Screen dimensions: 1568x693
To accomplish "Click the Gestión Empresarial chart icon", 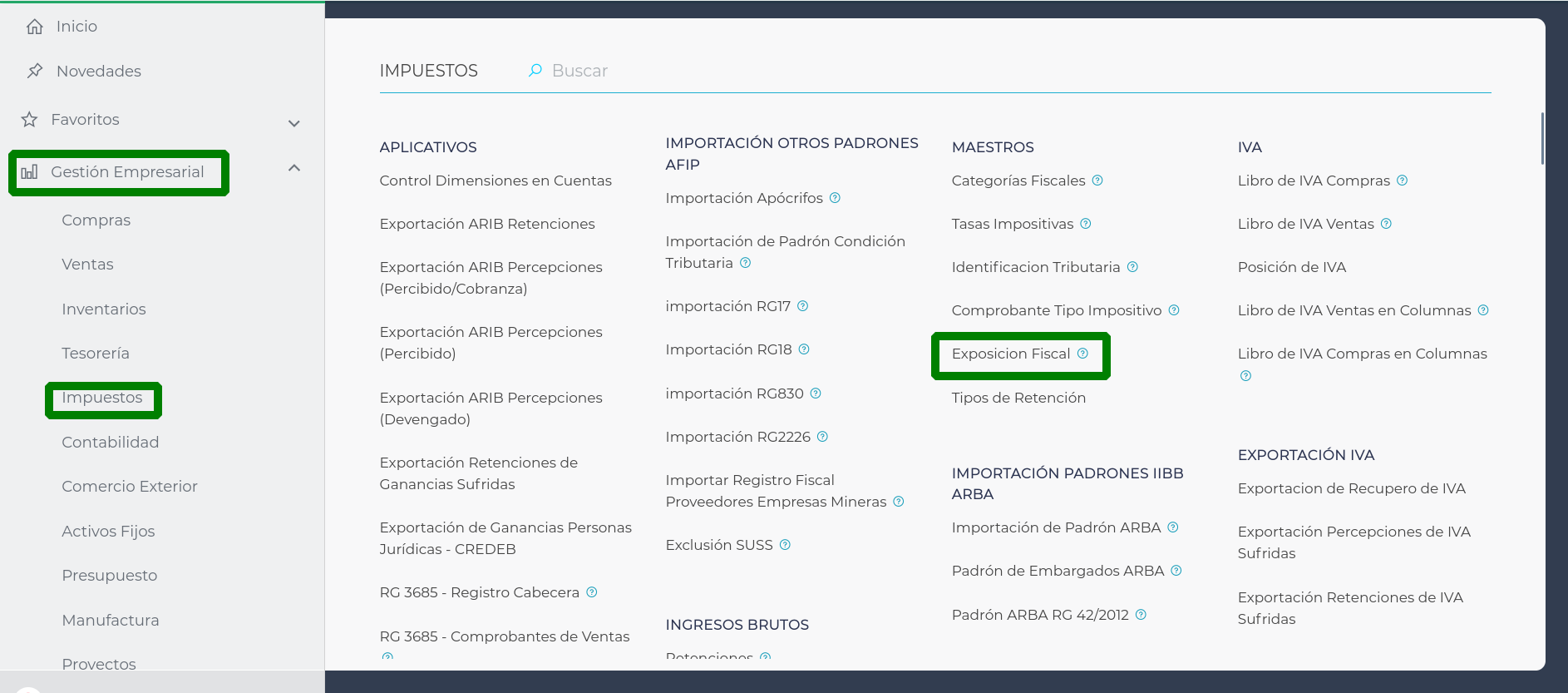I will [30, 172].
